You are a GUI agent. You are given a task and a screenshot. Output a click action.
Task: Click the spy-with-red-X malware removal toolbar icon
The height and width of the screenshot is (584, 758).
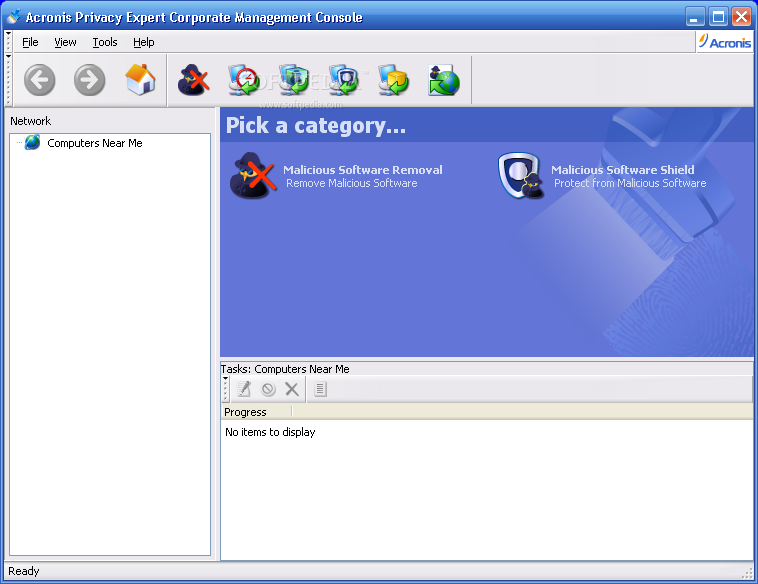(x=193, y=80)
